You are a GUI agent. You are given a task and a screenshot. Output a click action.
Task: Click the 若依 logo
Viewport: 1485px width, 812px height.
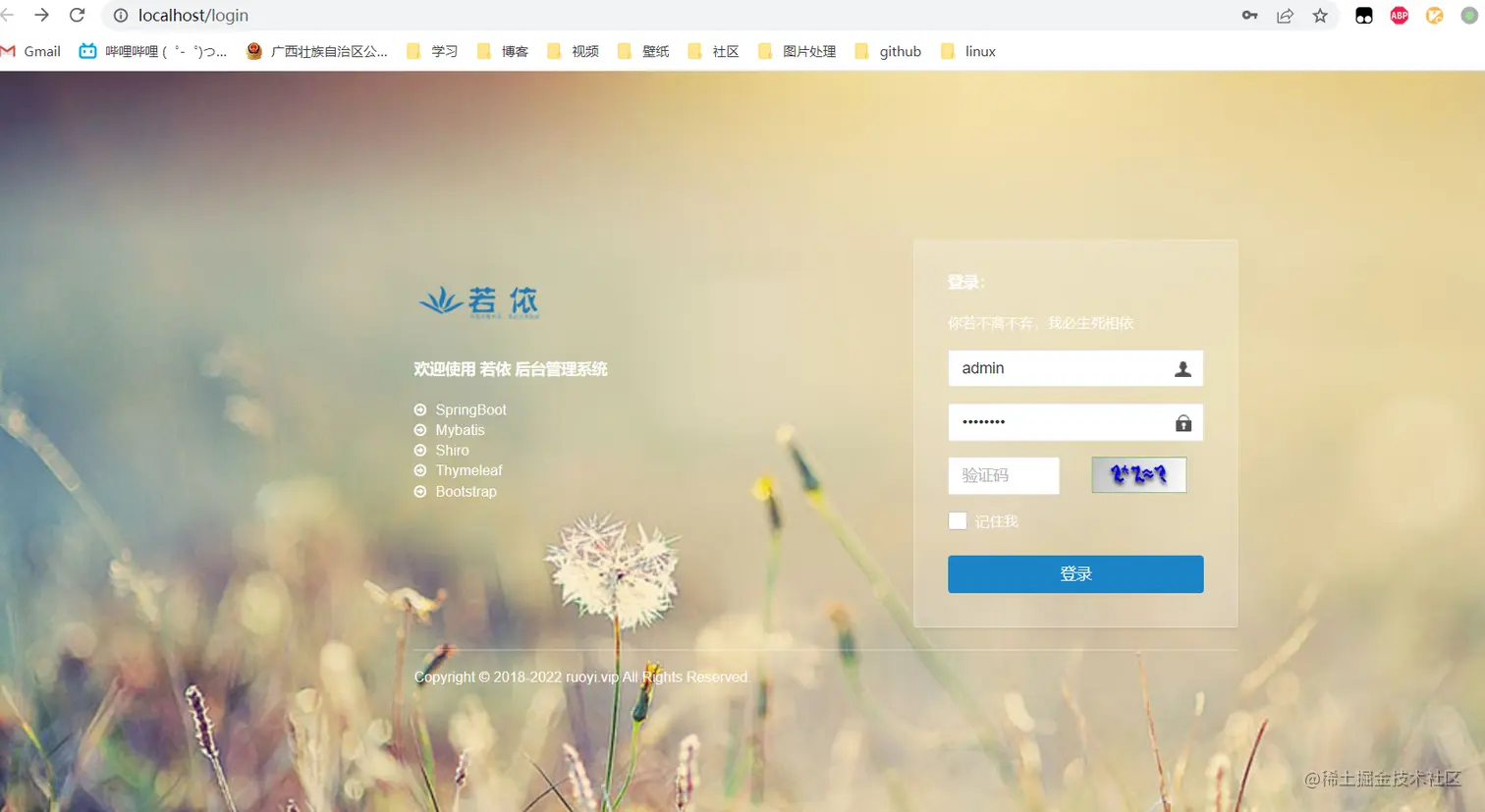coord(479,302)
